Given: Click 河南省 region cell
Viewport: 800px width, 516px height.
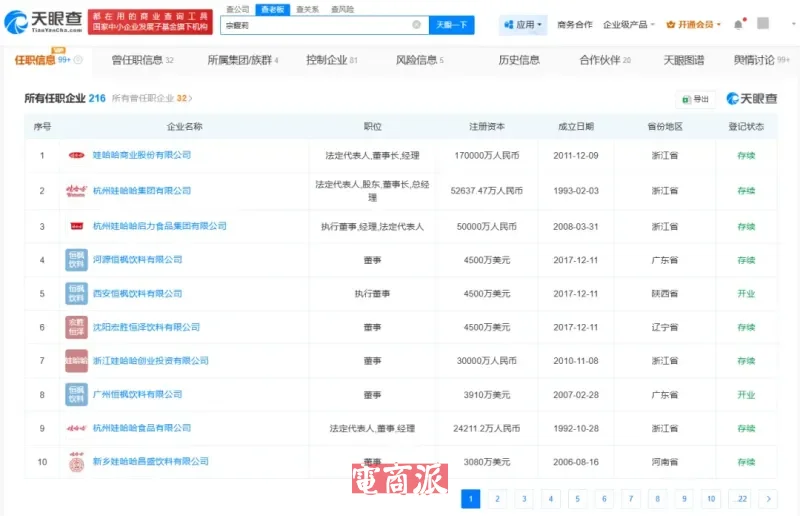Looking at the screenshot, I should click(665, 462).
